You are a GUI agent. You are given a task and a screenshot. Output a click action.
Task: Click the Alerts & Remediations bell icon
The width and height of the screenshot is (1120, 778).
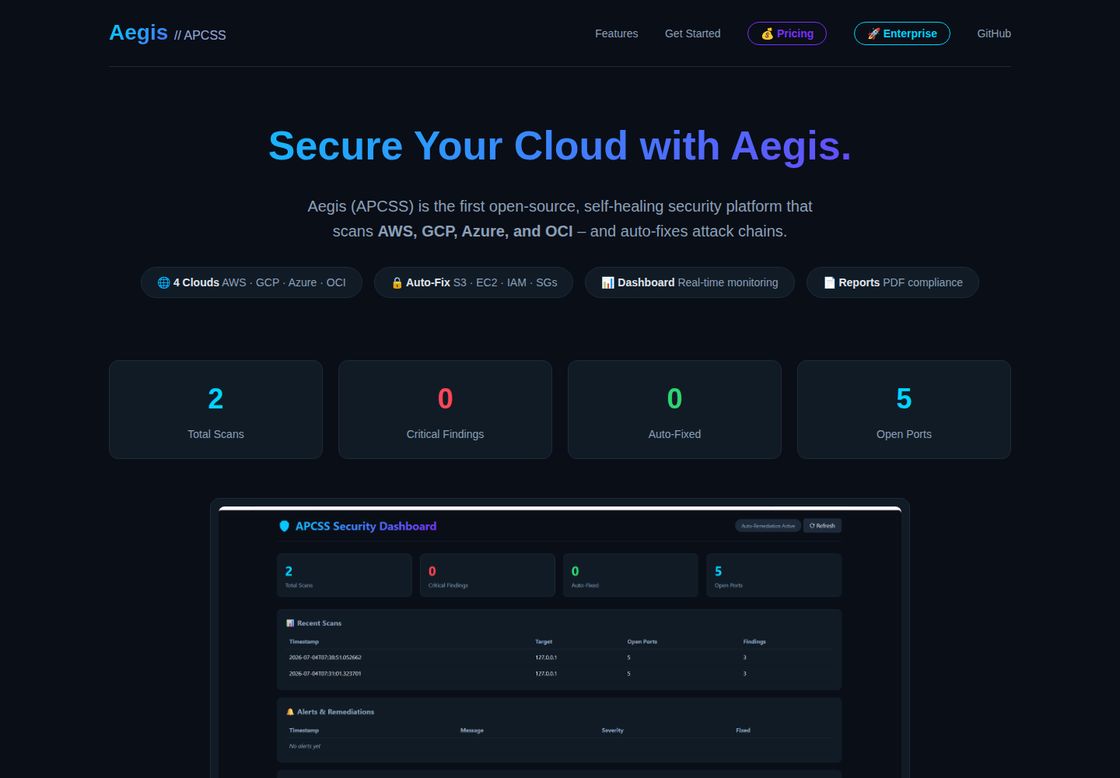[x=290, y=712]
